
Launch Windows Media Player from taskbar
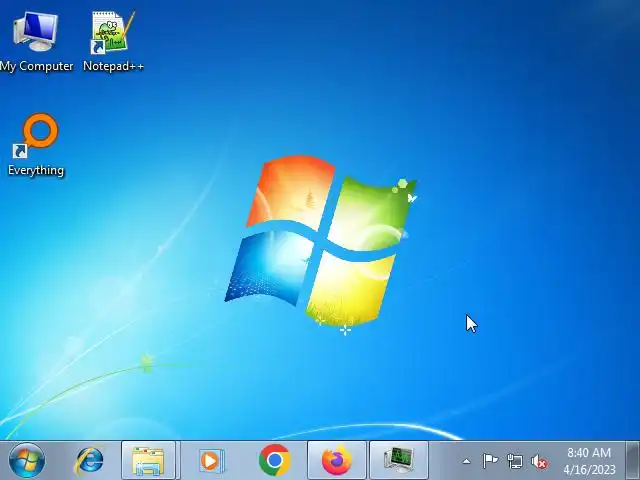tap(211, 461)
